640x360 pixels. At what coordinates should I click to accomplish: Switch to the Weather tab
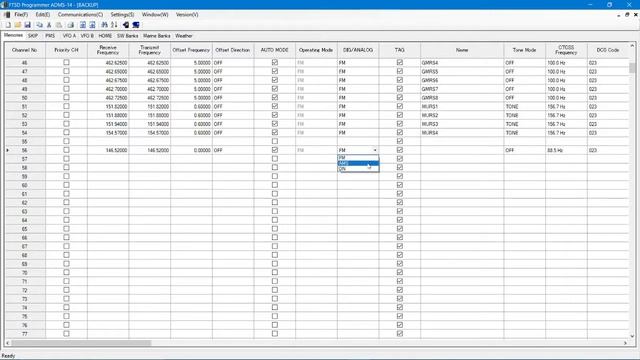184,36
